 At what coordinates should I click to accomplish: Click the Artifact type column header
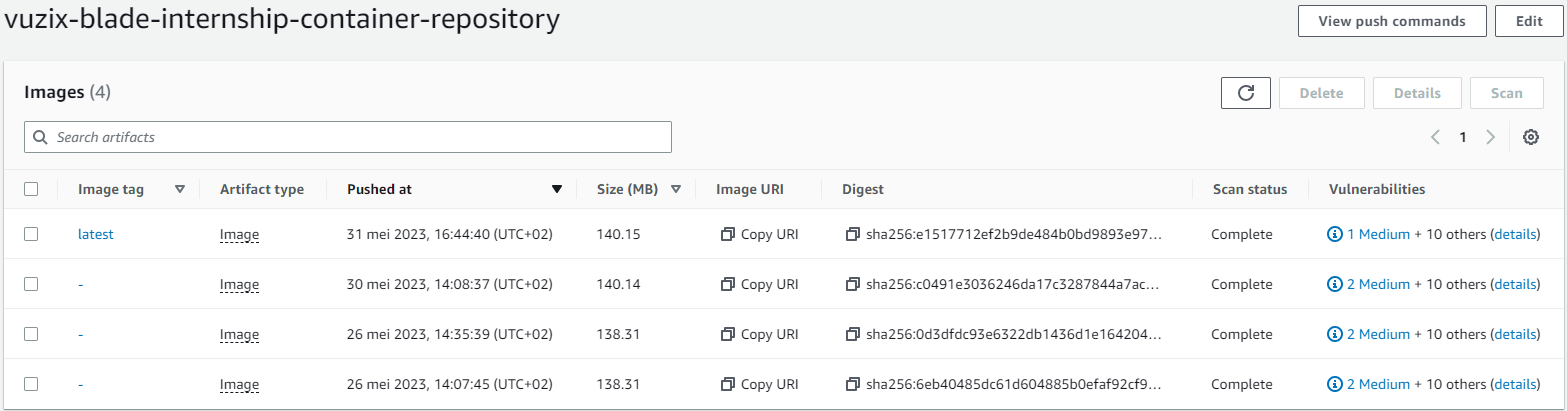pyautogui.click(x=262, y=189)
